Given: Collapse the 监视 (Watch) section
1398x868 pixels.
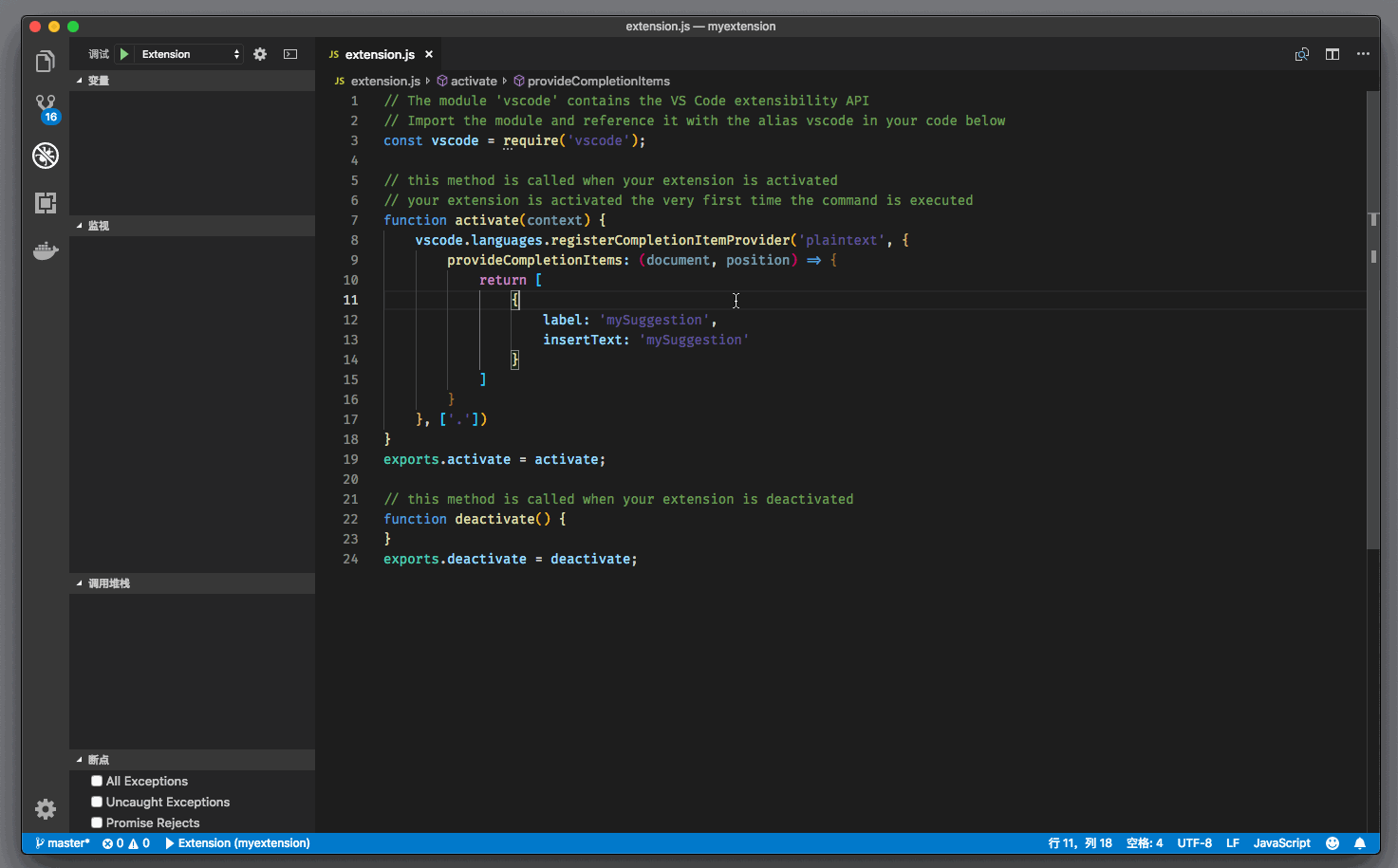Looking at the screenshot, I should [x=98, y=226].
